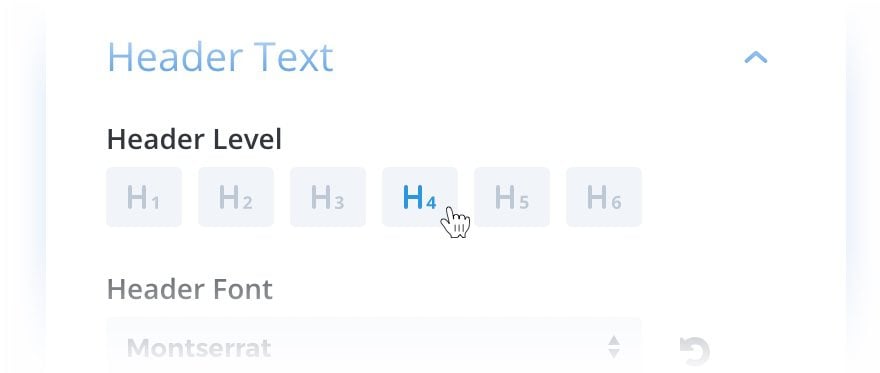Viewport: 880px width, 373px height.
Task: Select the H2 header level
Action: (x=236, y=197)
